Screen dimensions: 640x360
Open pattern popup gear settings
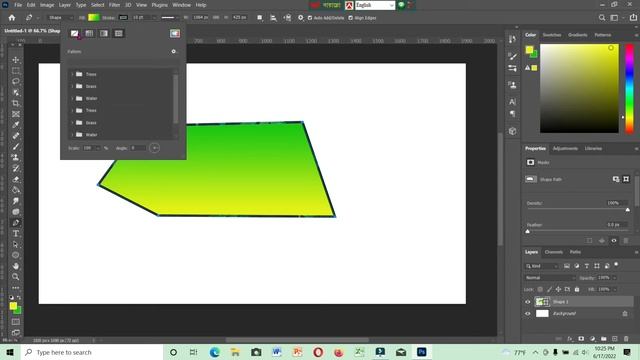(173, 51)
